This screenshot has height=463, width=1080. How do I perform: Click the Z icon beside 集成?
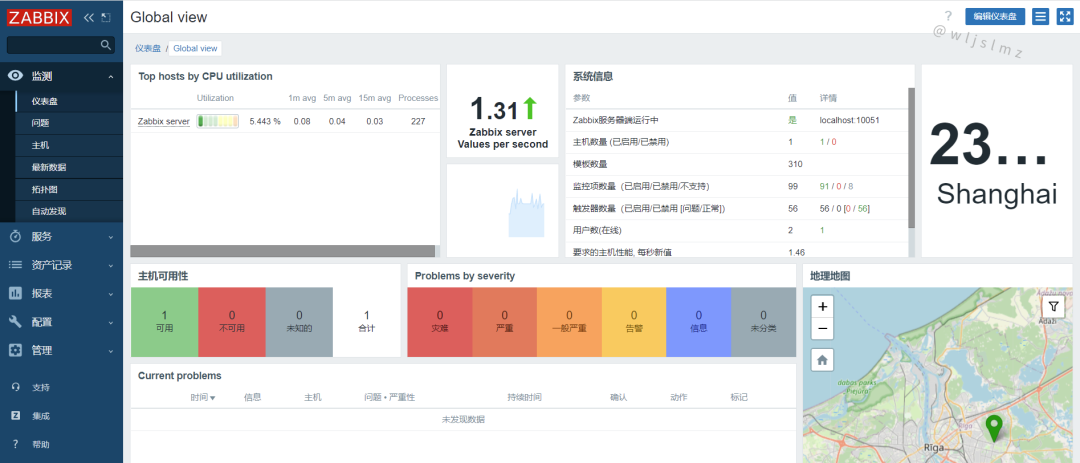pyautogui.click(x=15, y=415)
